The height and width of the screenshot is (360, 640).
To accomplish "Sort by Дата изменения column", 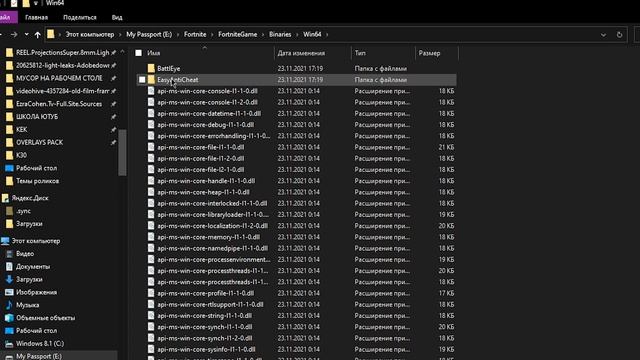I will (x=301, y=53).
